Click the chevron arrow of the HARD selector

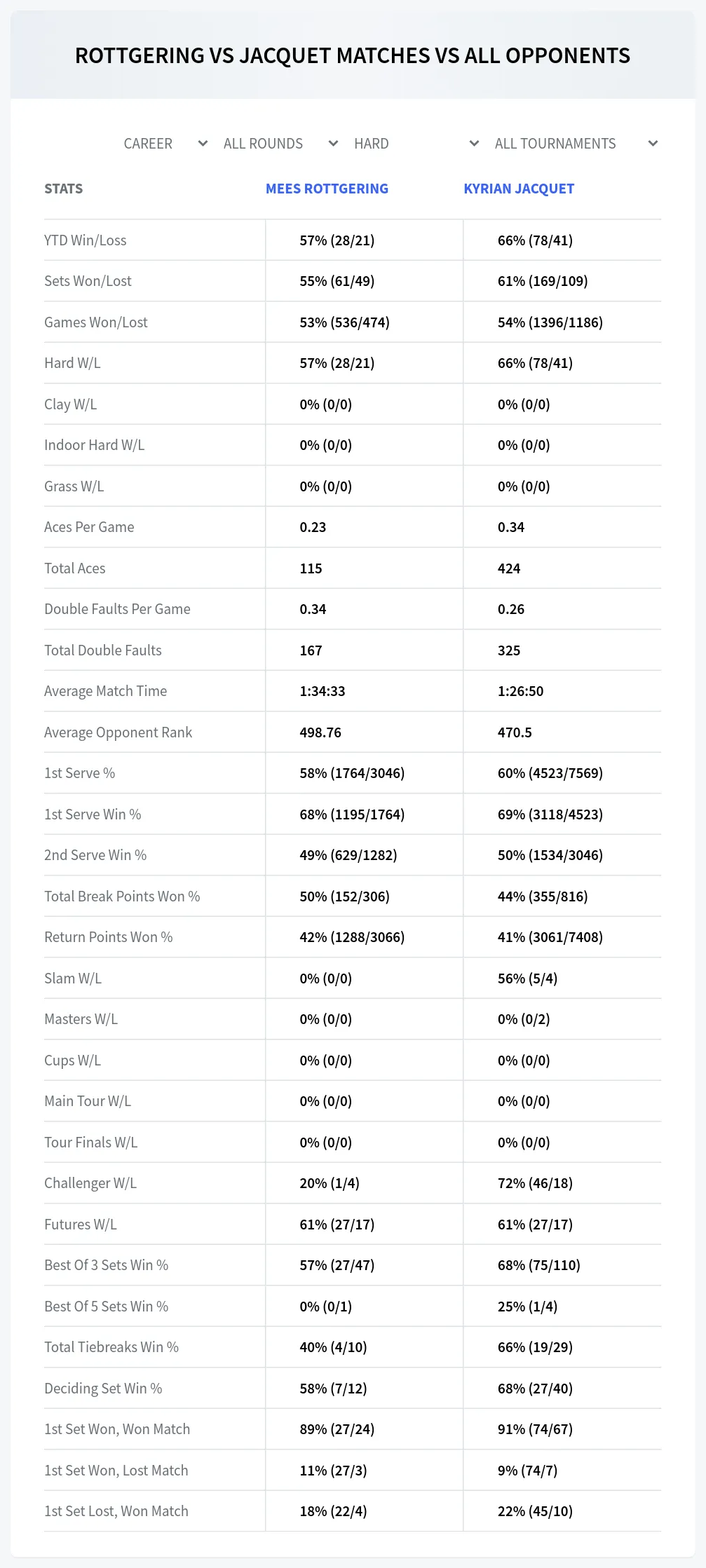(474, 144)
